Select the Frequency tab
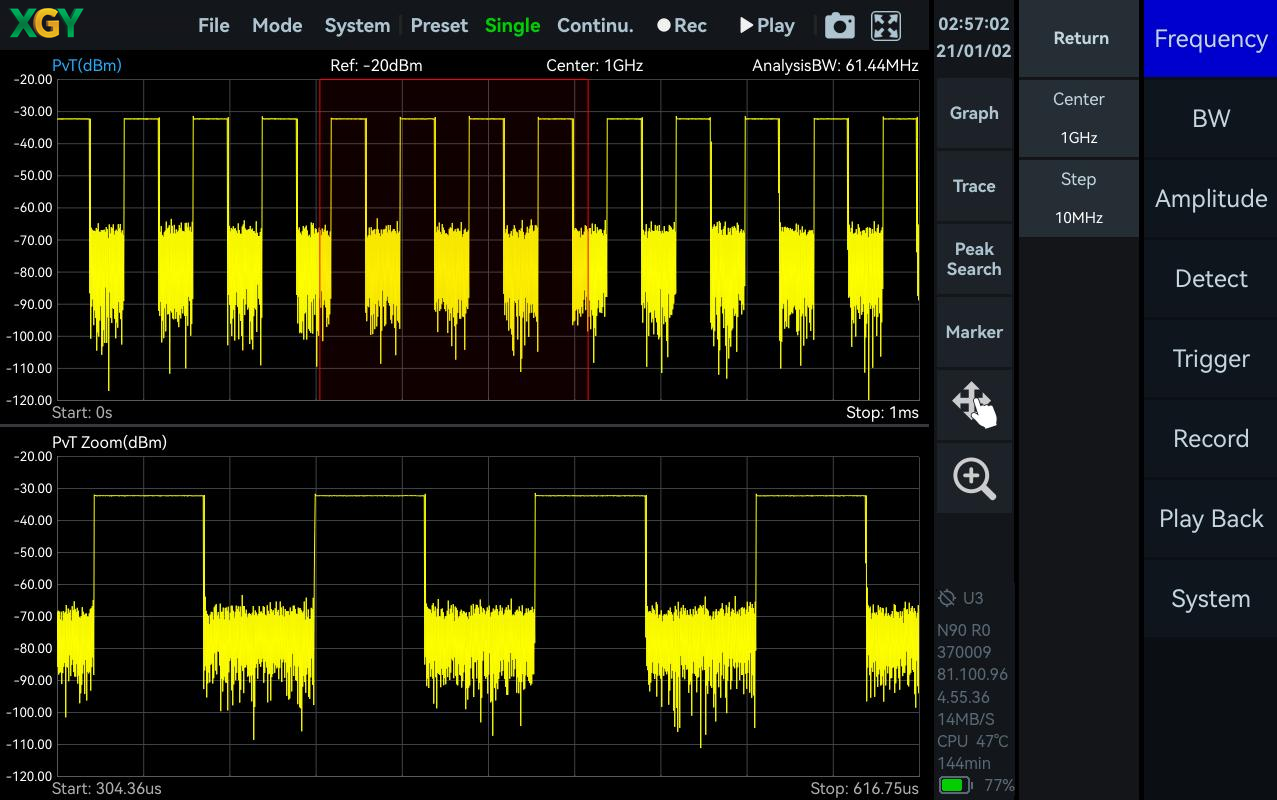 click(1211, 39)
